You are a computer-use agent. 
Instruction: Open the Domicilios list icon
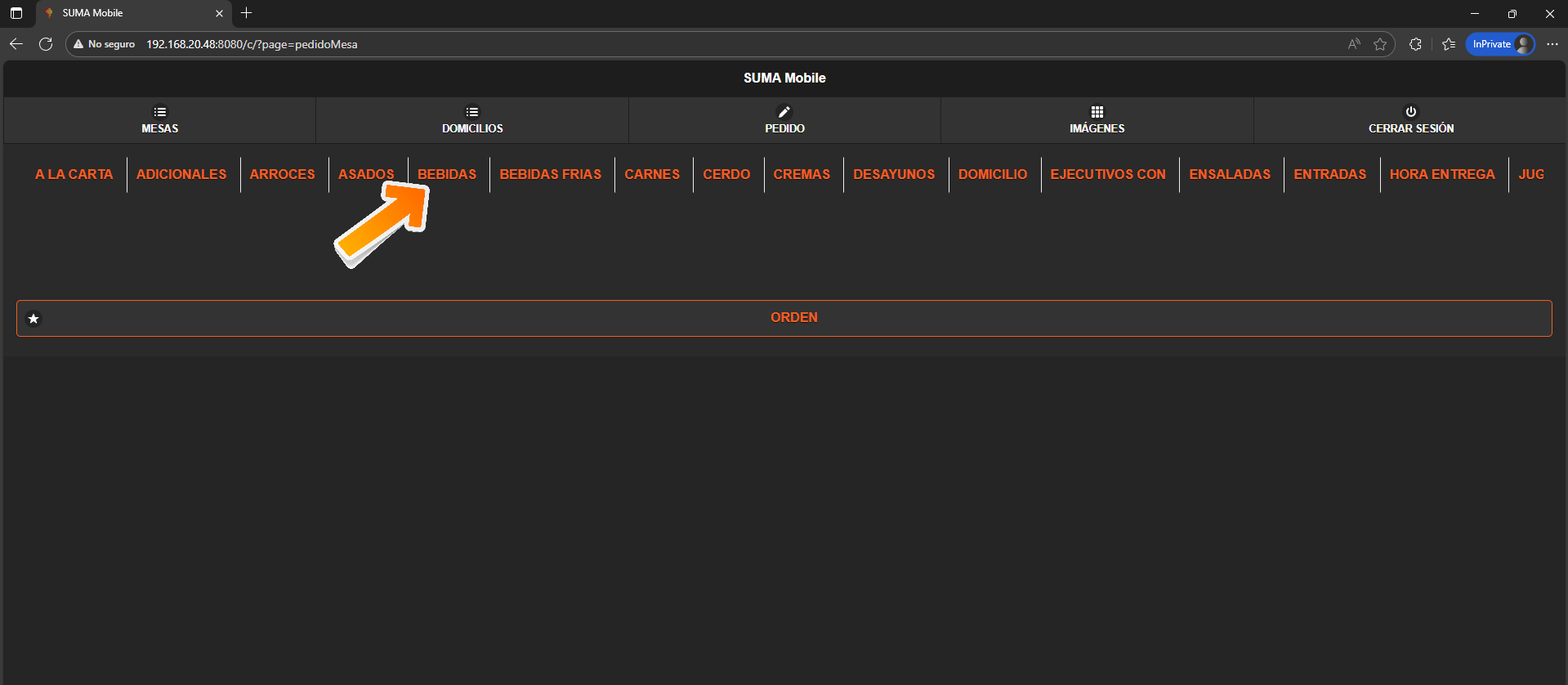tap(472, 112)
